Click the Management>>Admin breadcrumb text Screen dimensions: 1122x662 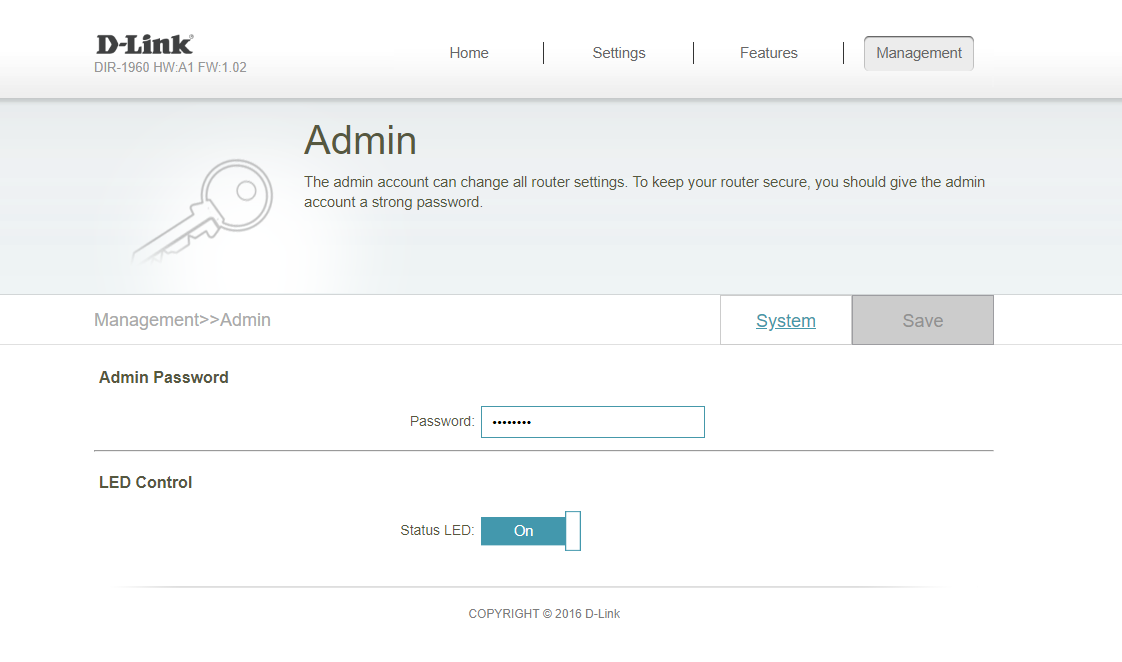[182, 320]
